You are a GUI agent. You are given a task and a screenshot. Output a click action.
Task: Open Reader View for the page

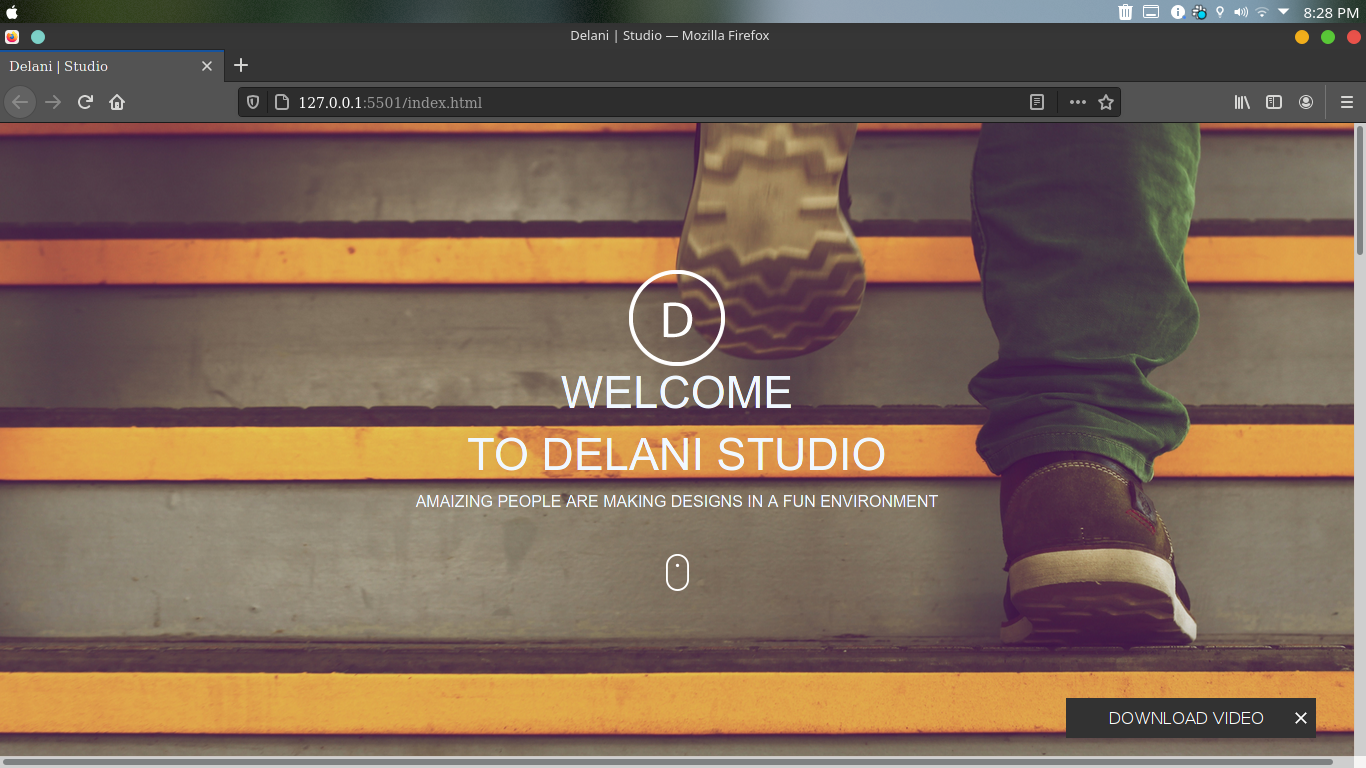point(1036,101)
